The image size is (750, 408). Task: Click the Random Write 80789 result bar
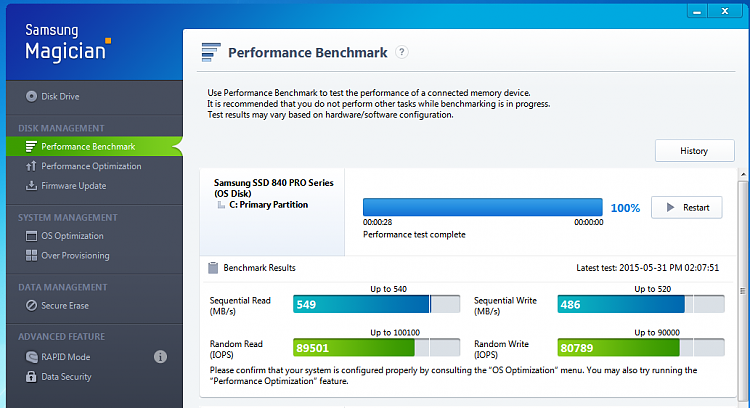tap(641, 348)
